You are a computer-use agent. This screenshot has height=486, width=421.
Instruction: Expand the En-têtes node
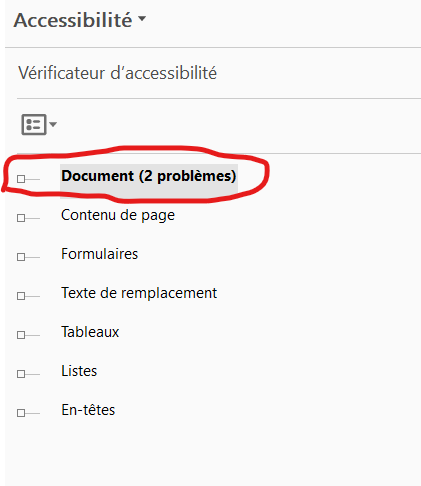[x=21, y=413]
